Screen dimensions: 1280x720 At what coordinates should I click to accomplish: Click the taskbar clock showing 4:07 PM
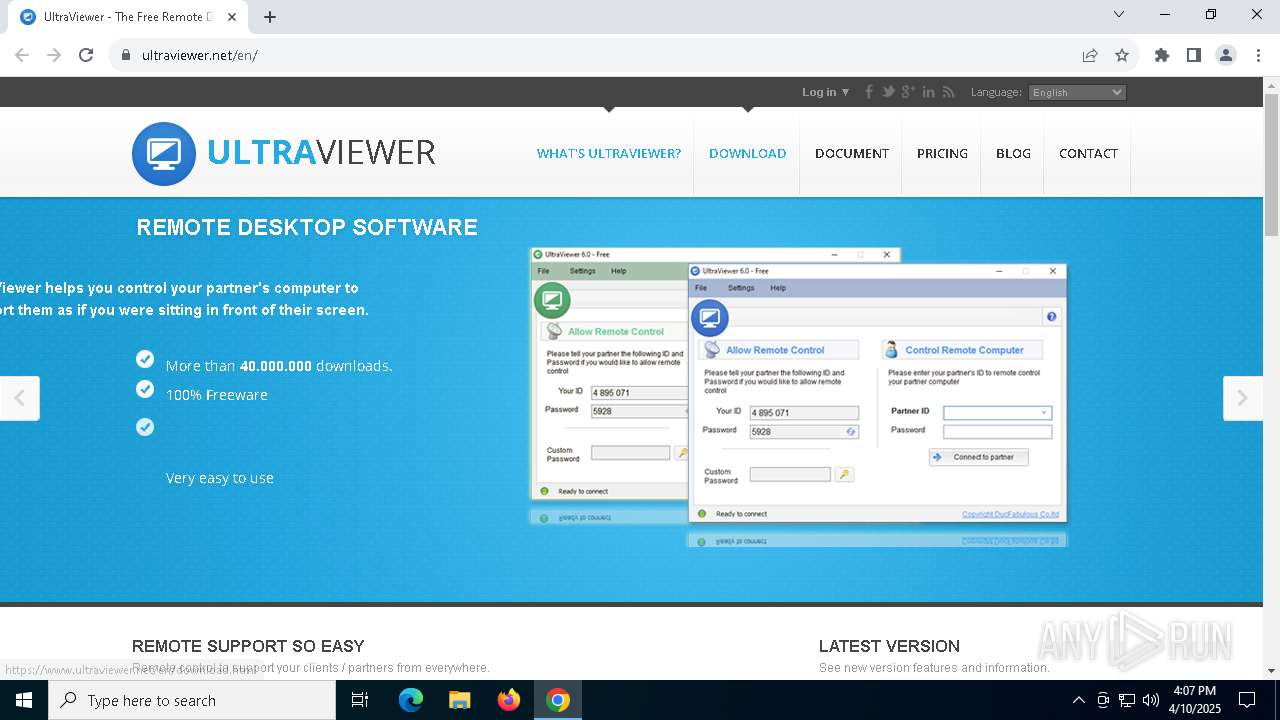click(x=1194, y=700)
